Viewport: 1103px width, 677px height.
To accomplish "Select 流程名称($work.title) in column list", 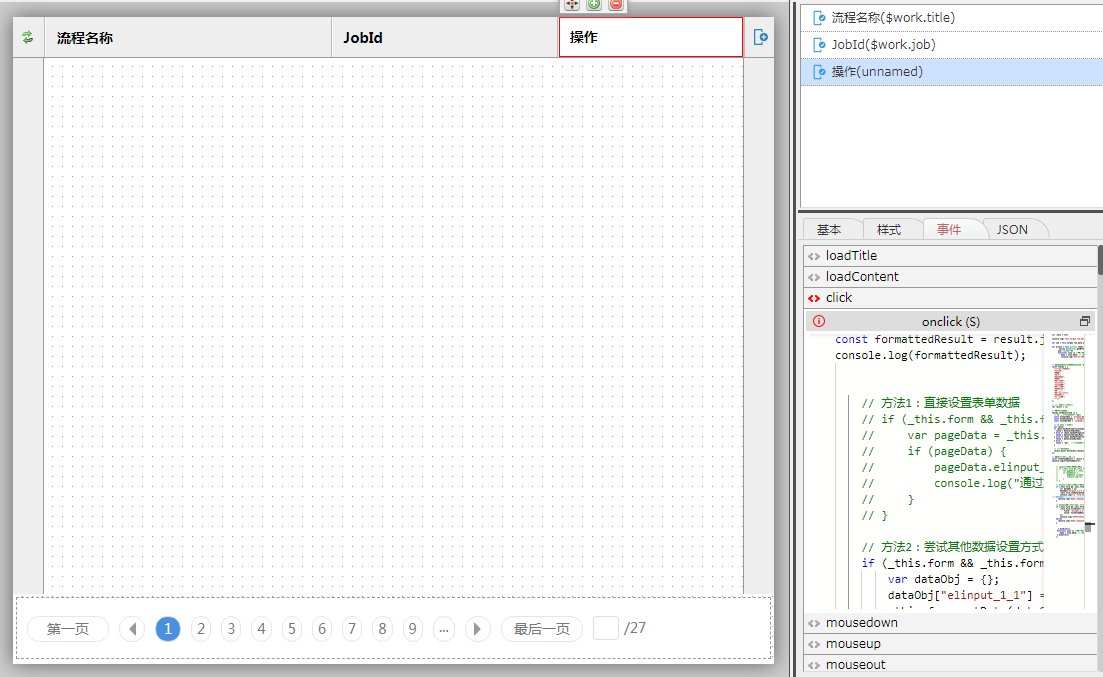I will pyautogui.click(x=952, y=18).
